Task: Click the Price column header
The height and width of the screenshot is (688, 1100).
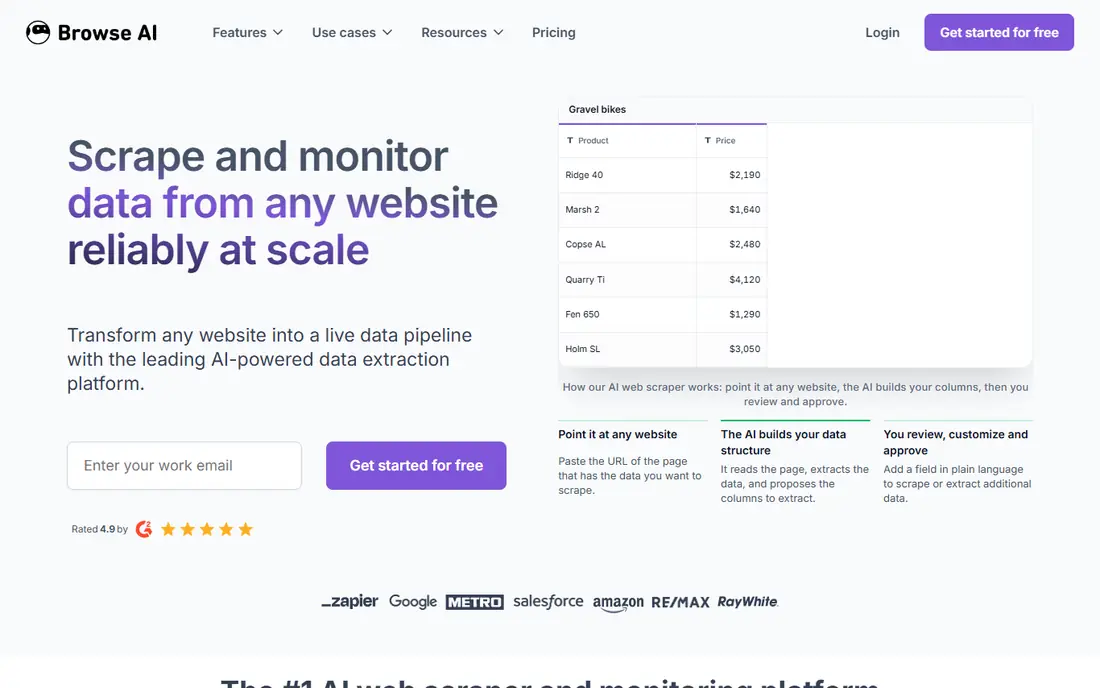Action: pos(732,140)
